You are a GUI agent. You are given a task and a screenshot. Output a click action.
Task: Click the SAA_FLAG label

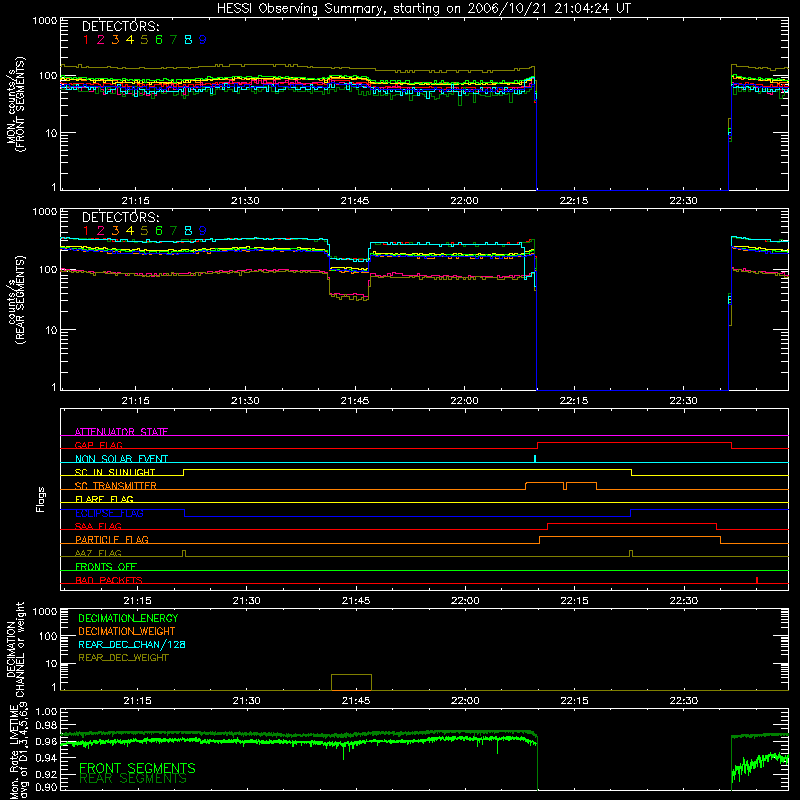(x=98, y=526)
